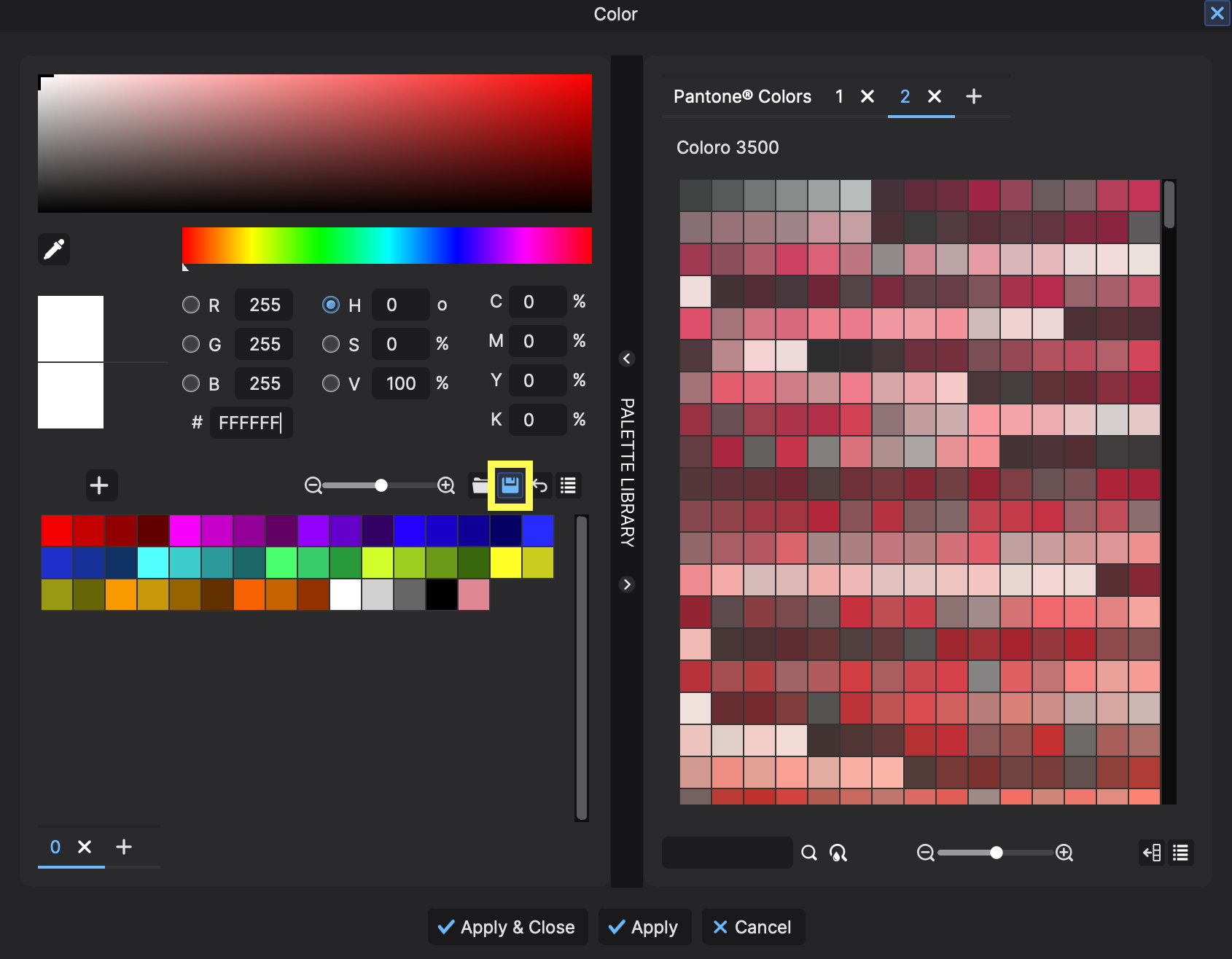Screen dimensions: 1232x959
Task: Save the current palette
Action: point(510,485)
